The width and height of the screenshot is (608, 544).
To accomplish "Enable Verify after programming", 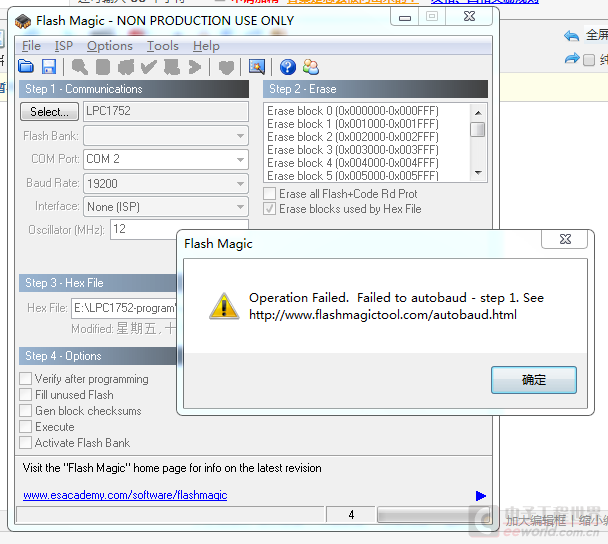I will (26, 378).
